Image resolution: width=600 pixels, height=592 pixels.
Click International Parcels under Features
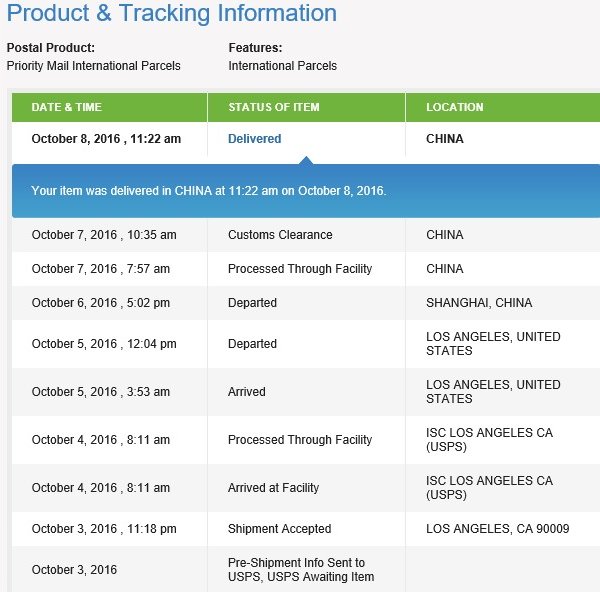click(282, 66)
